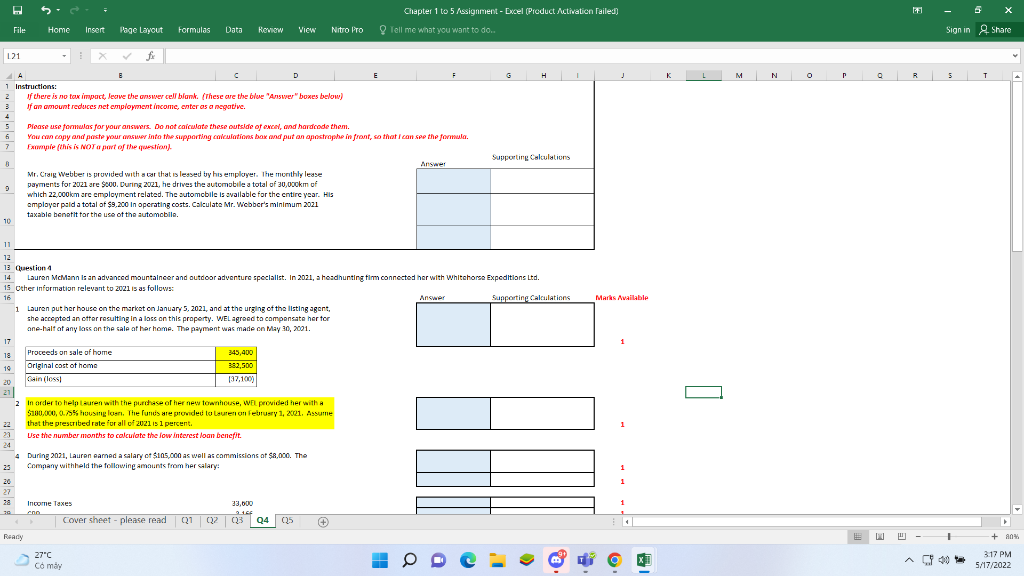Viewport: 1024px width, 576px height.
Task: Select cell containing Proceeds on sale of home
Action: coord(118,353)
